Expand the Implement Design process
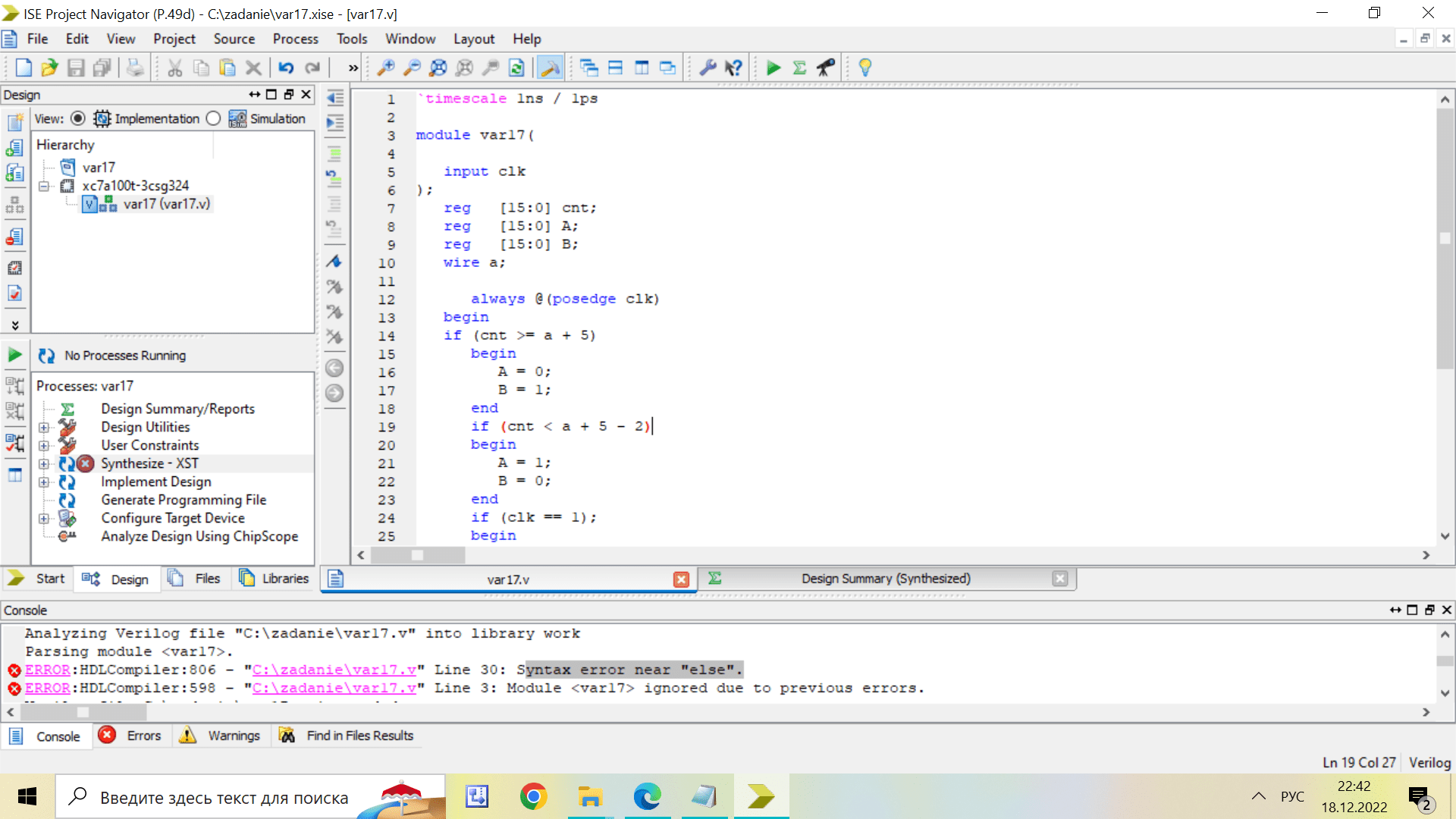Viewport: 1456px width, 819px height. pyautogui.click(x=44, y=482)
